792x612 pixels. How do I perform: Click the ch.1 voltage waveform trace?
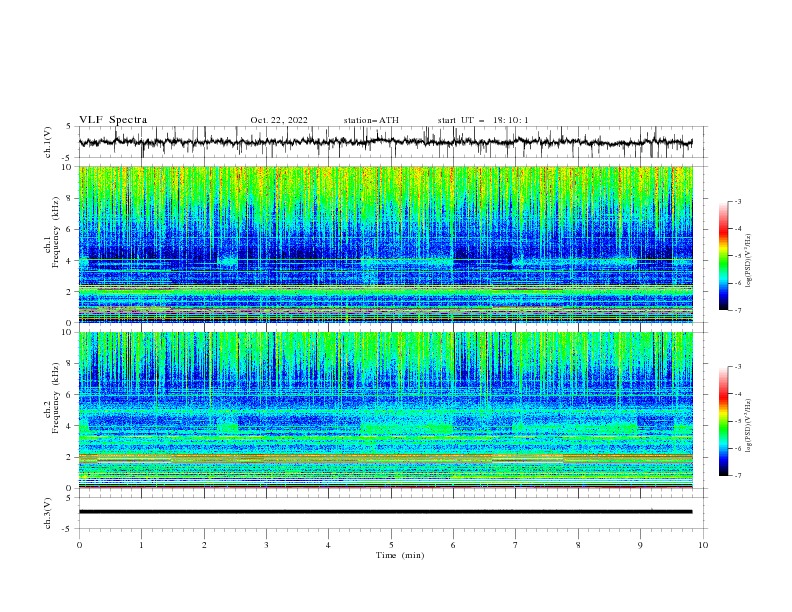385,142
